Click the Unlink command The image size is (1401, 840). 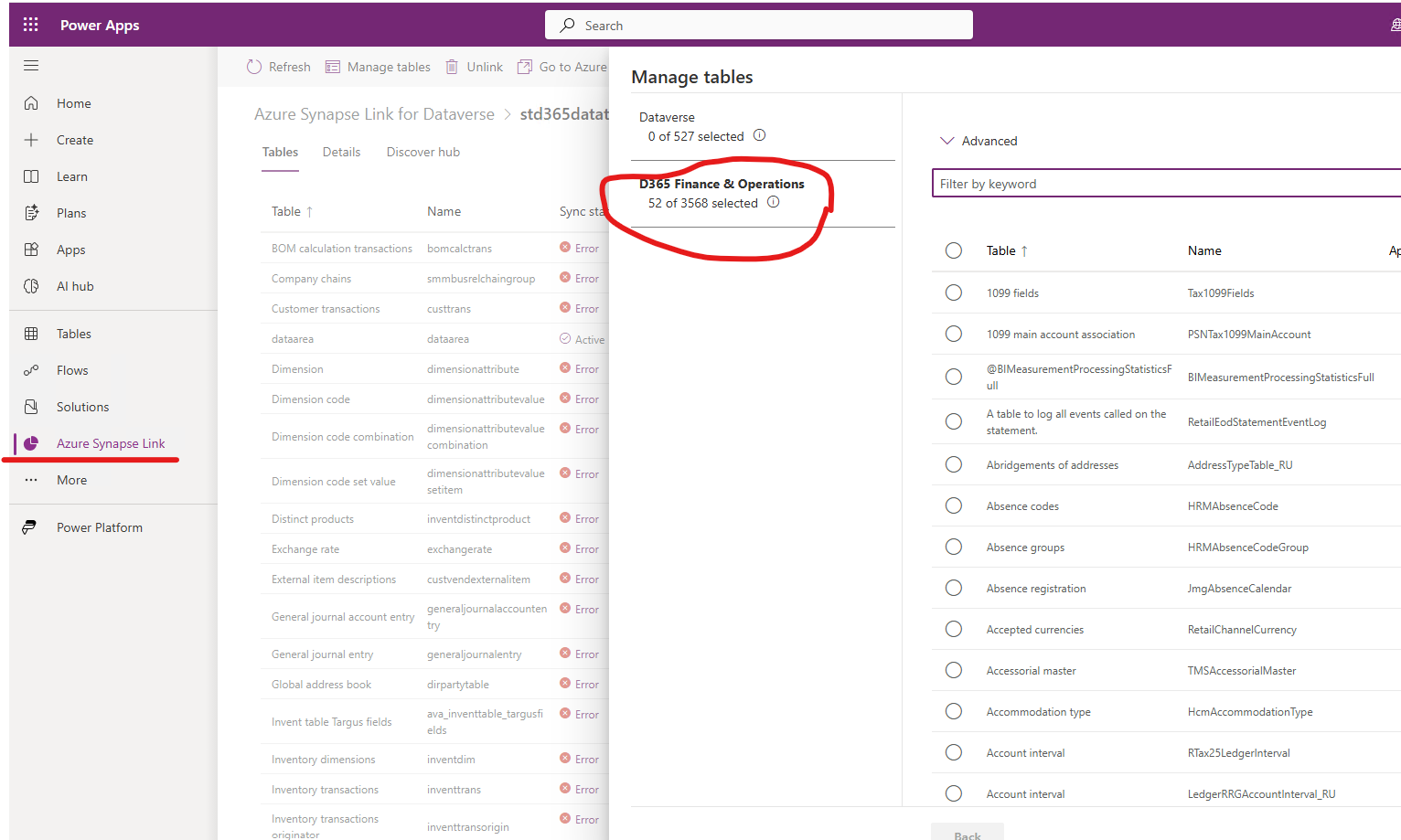point(474,67)
